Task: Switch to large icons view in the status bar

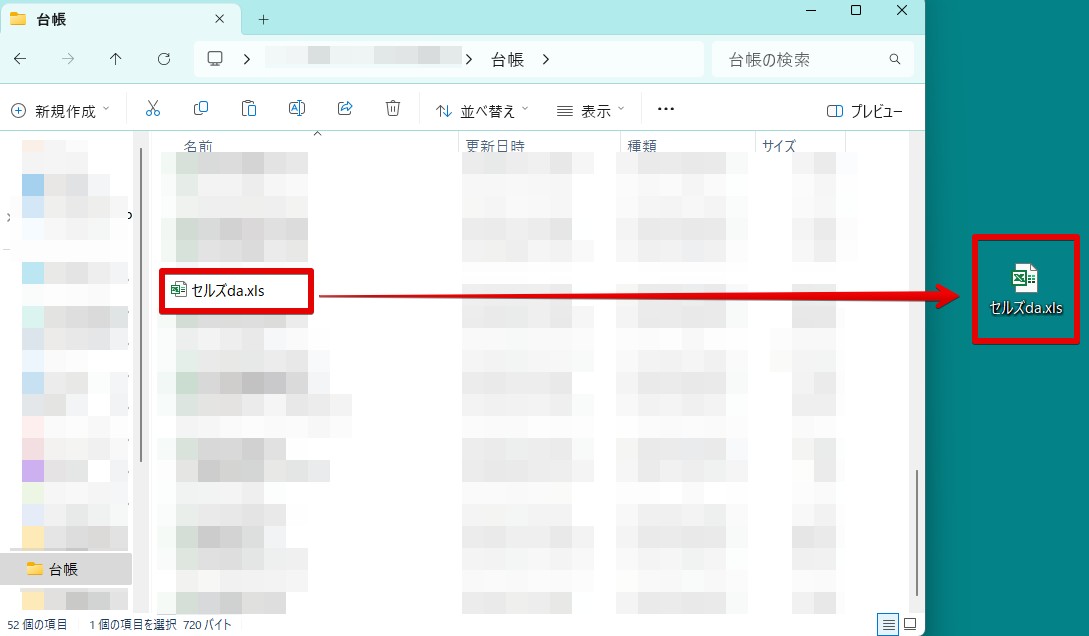Action: tap(910, 624)
